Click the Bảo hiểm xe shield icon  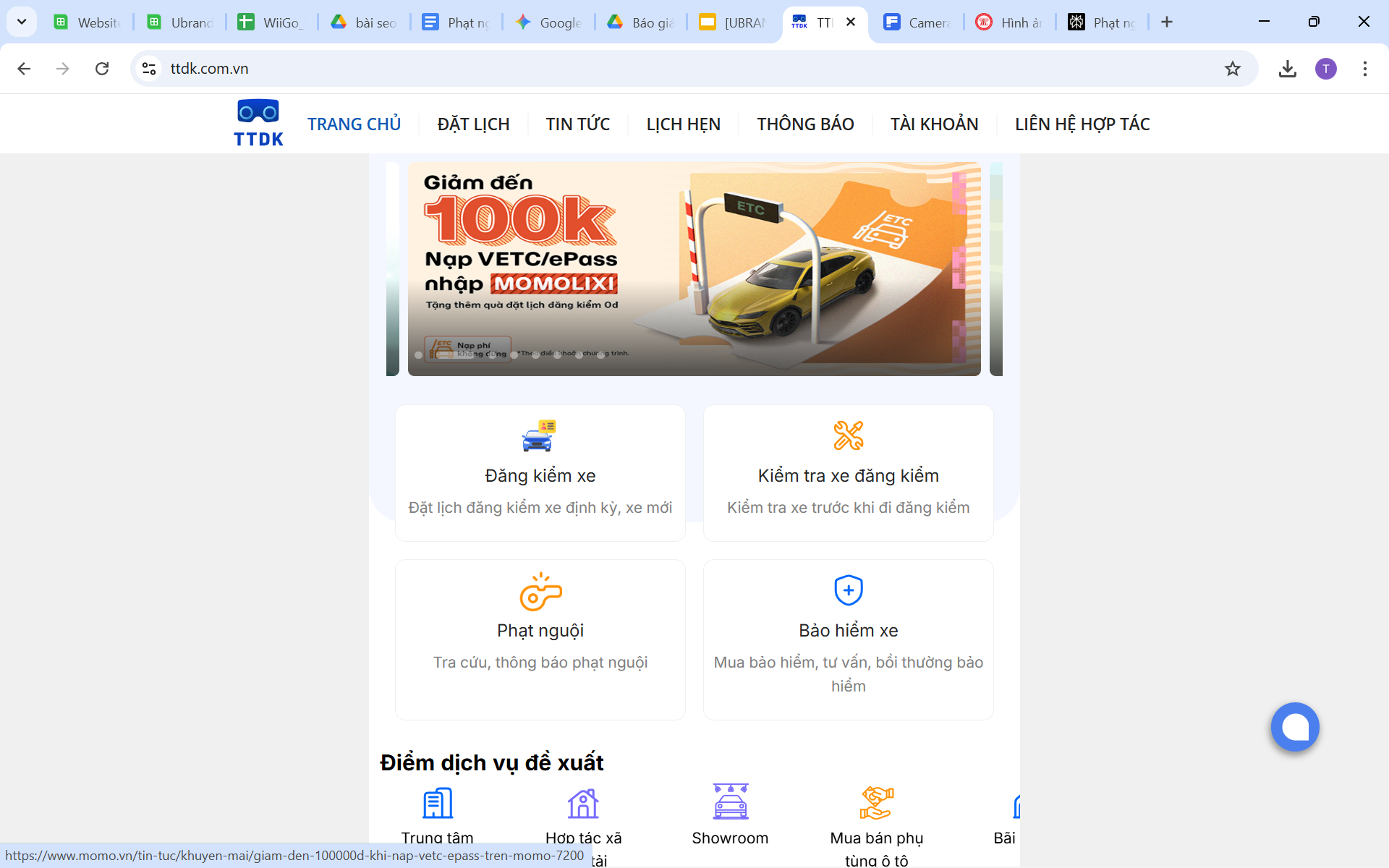(x=848, y=590)
